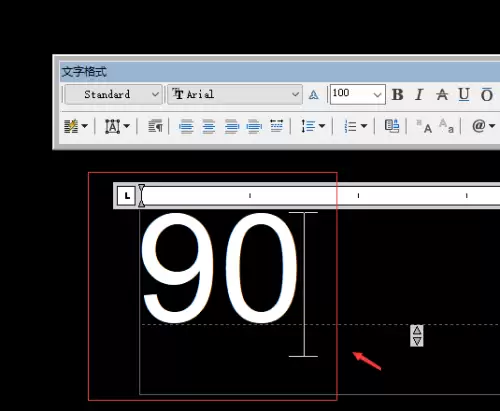Click the L tab stop selector
This screenshot has width=500, height=411.
click(126, 196)
